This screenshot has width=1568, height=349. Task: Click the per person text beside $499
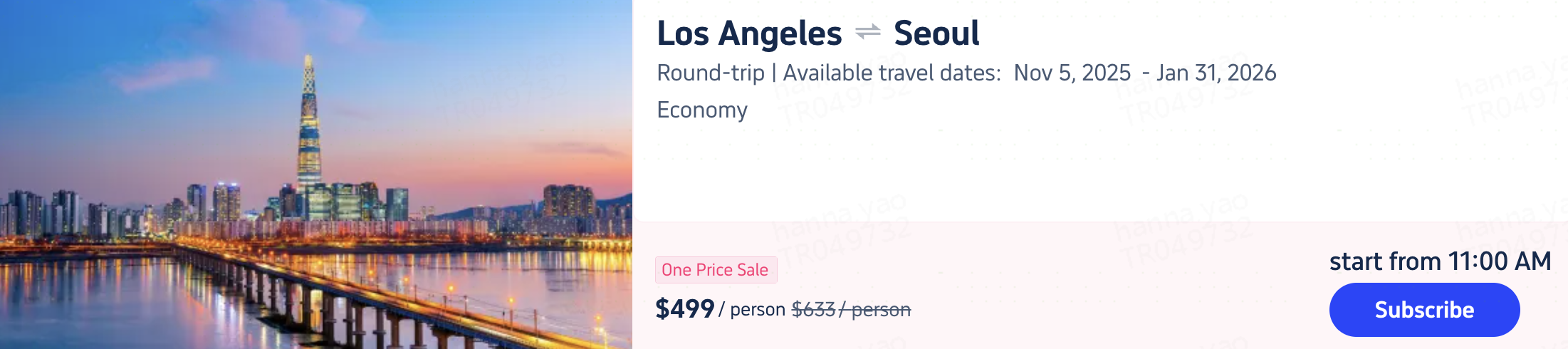click(752, 310)
